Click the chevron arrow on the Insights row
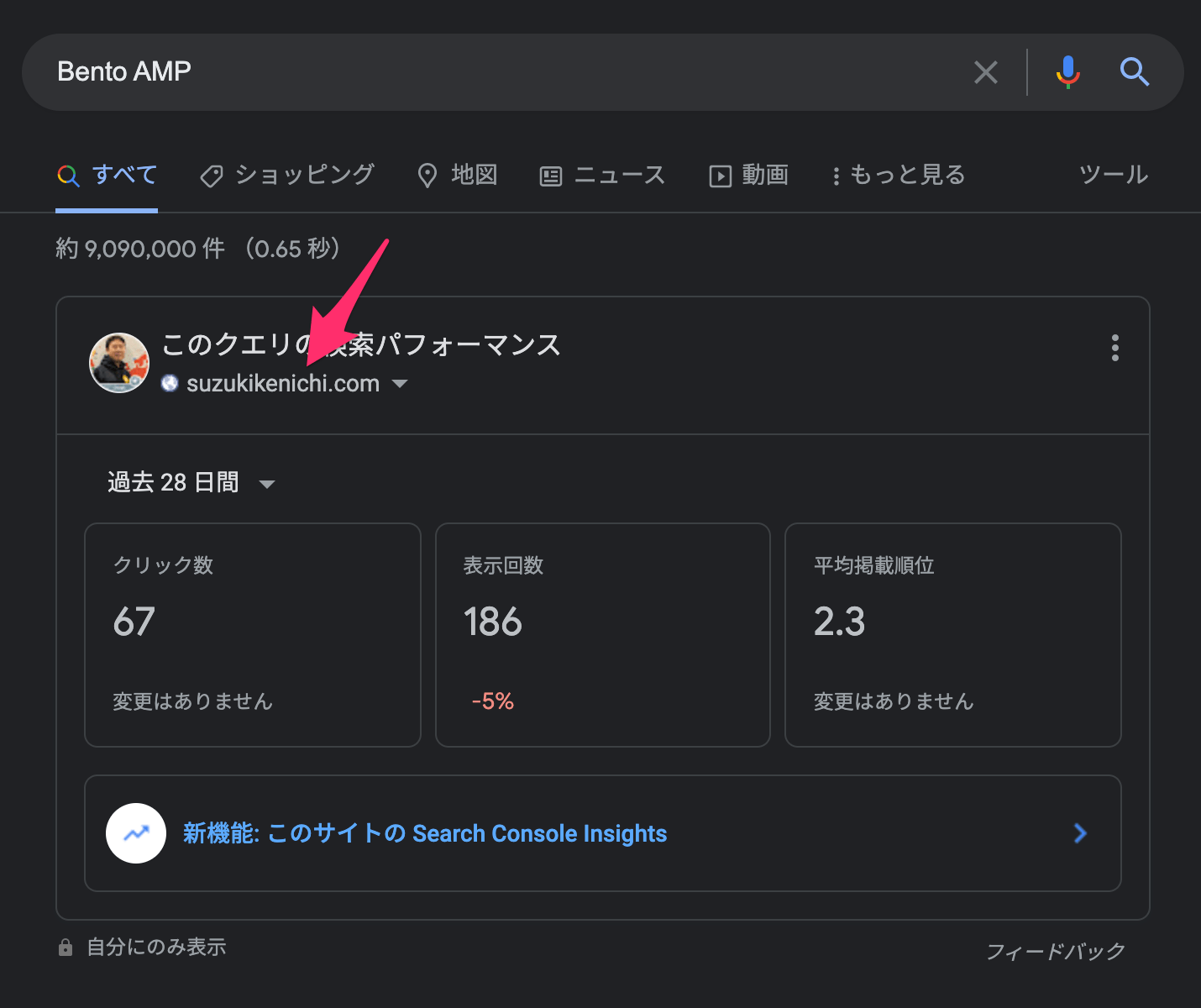Viewport: 1201px width, 1008px height. tap(1081, 833)
